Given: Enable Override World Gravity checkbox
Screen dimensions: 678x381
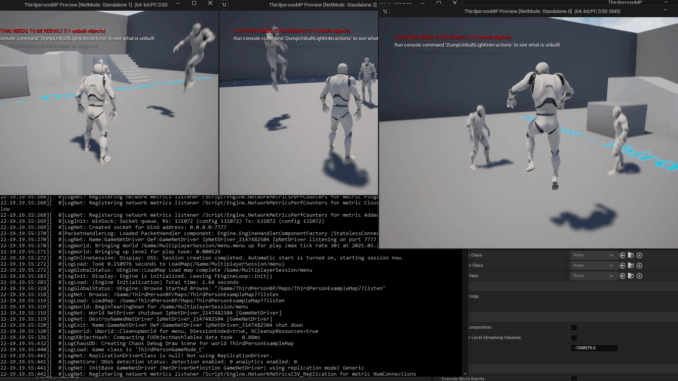Looking at the screenshot, I should click(x=574, y=378).
